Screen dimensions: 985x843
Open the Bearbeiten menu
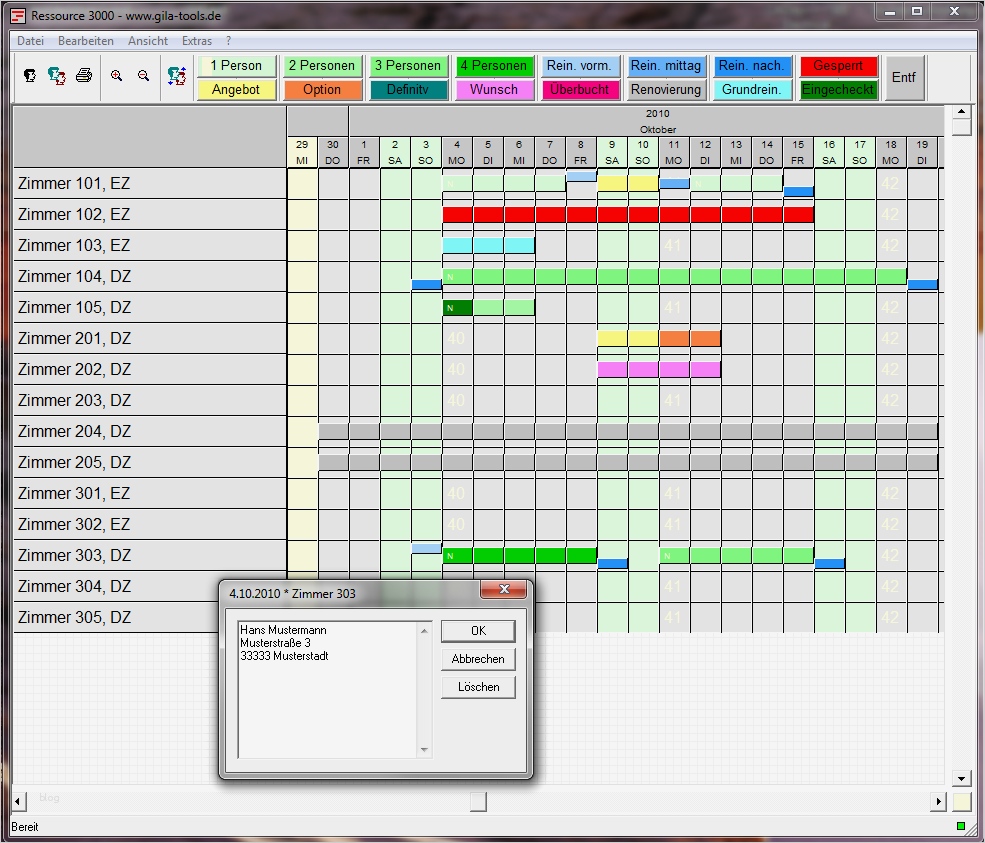pyautogui.click(x=85, y=41)
